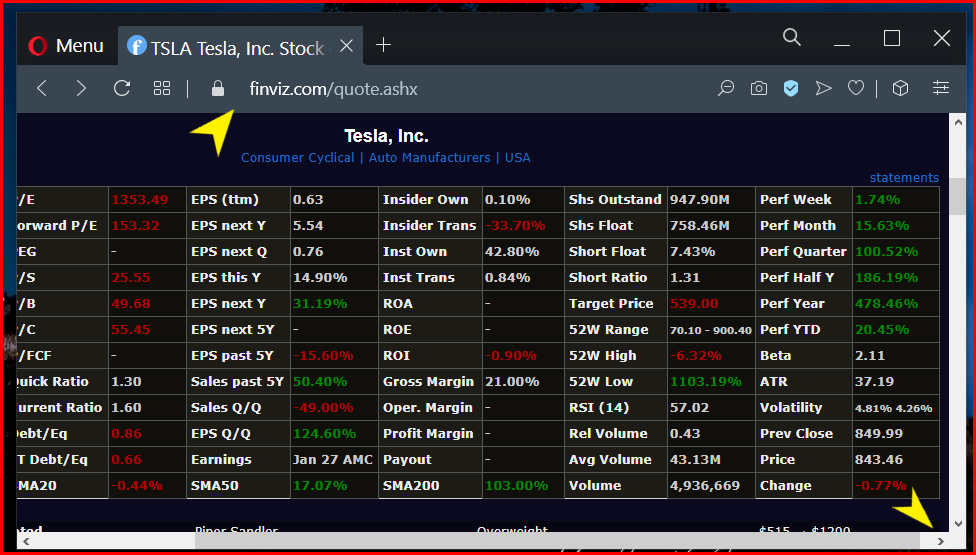976x555 pixels.
Task: Go forward to the next page
Action: pyautogui.click(x=81, y=88)
